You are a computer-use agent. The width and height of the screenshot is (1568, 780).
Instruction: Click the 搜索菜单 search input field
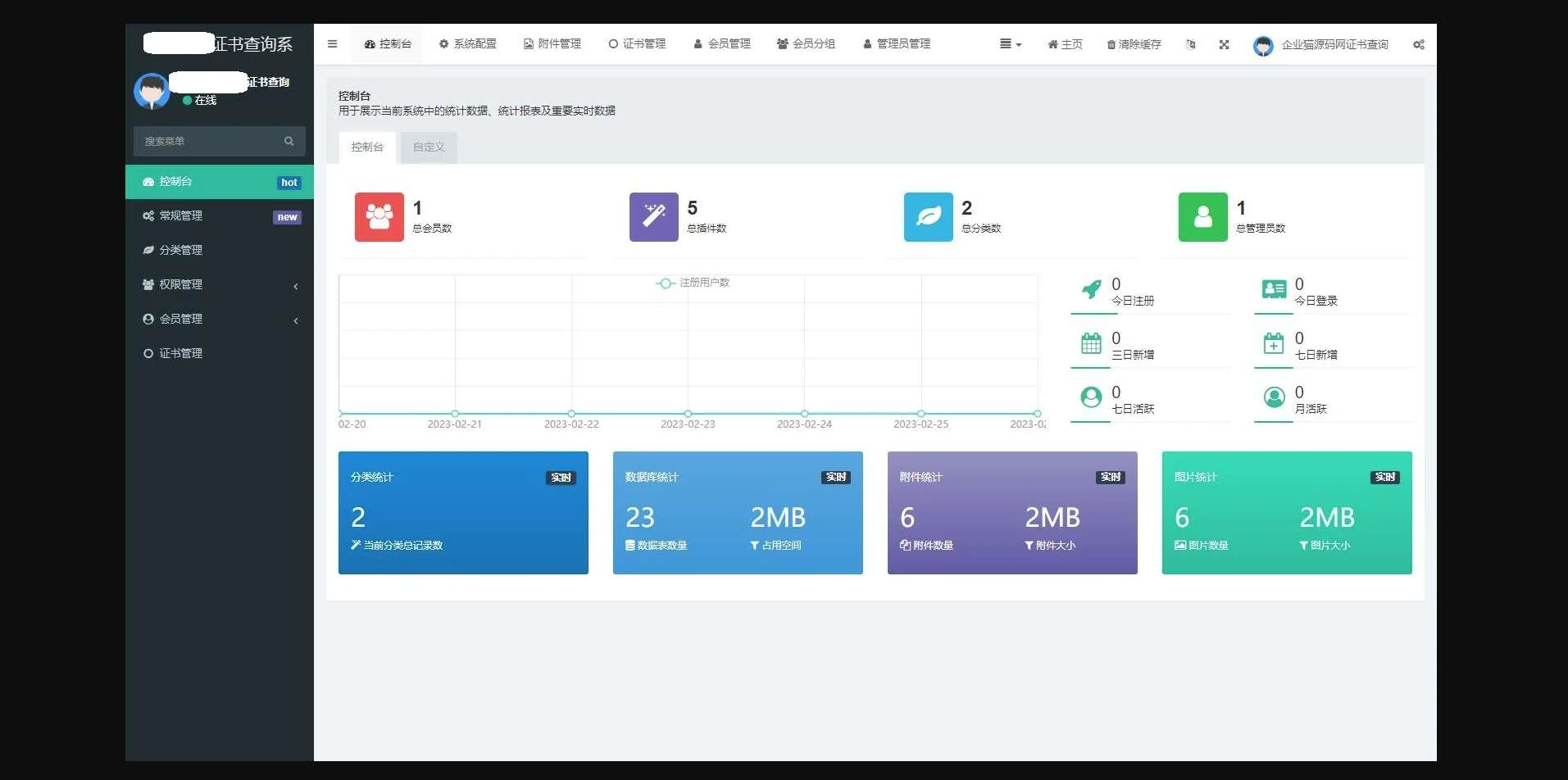(x=209, y=141)
